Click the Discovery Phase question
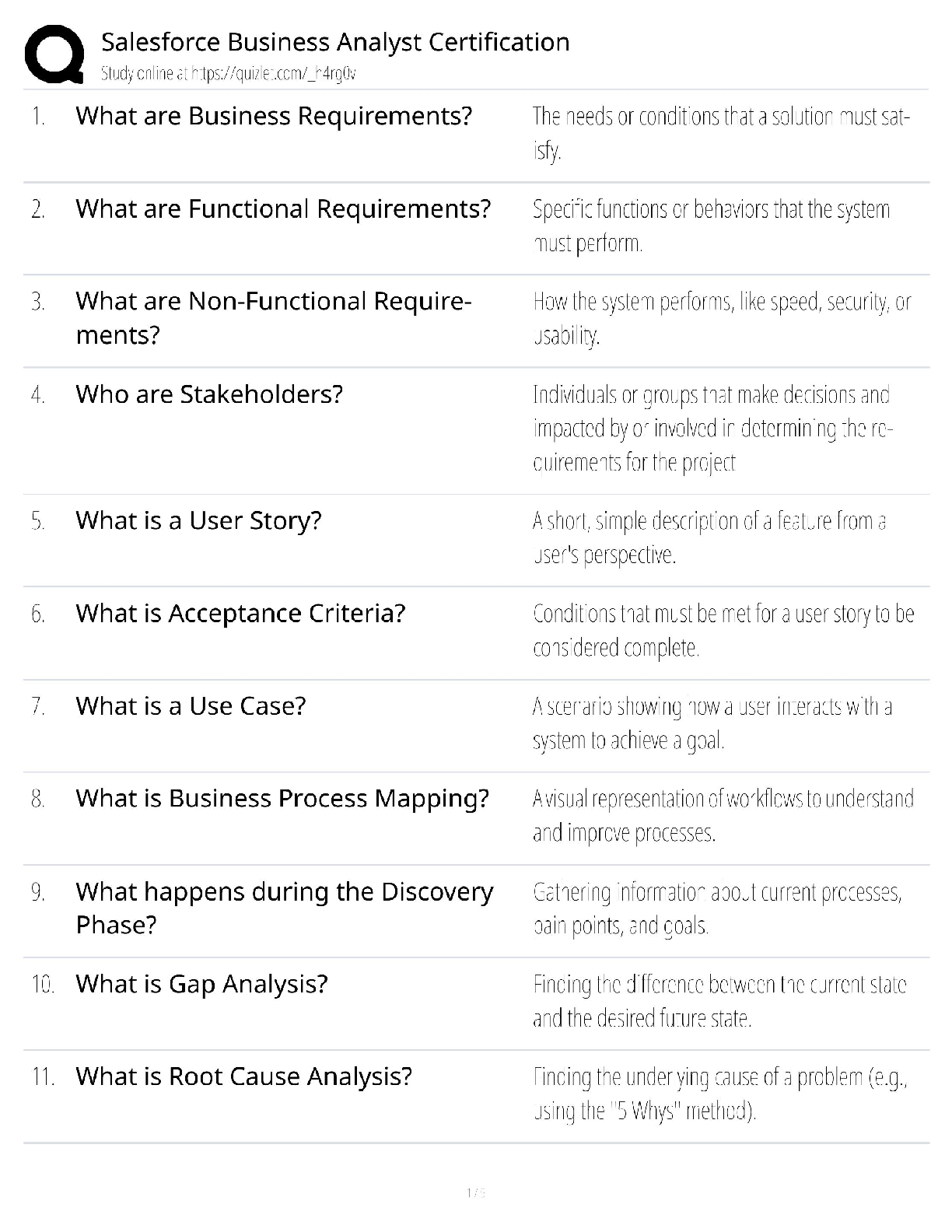This screenshot has width=952, height=1232. (284, 908)
